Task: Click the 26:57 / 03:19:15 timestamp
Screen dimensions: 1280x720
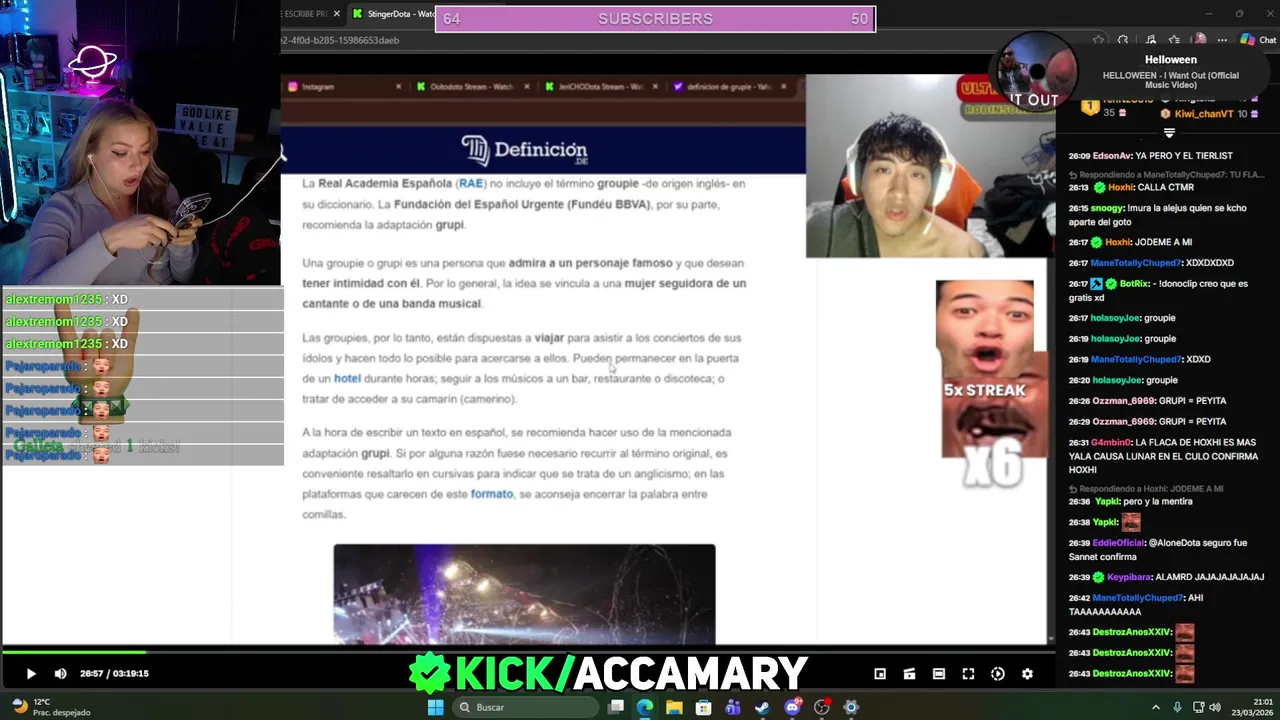Action: pyautogui.click(x=115, y=674)
